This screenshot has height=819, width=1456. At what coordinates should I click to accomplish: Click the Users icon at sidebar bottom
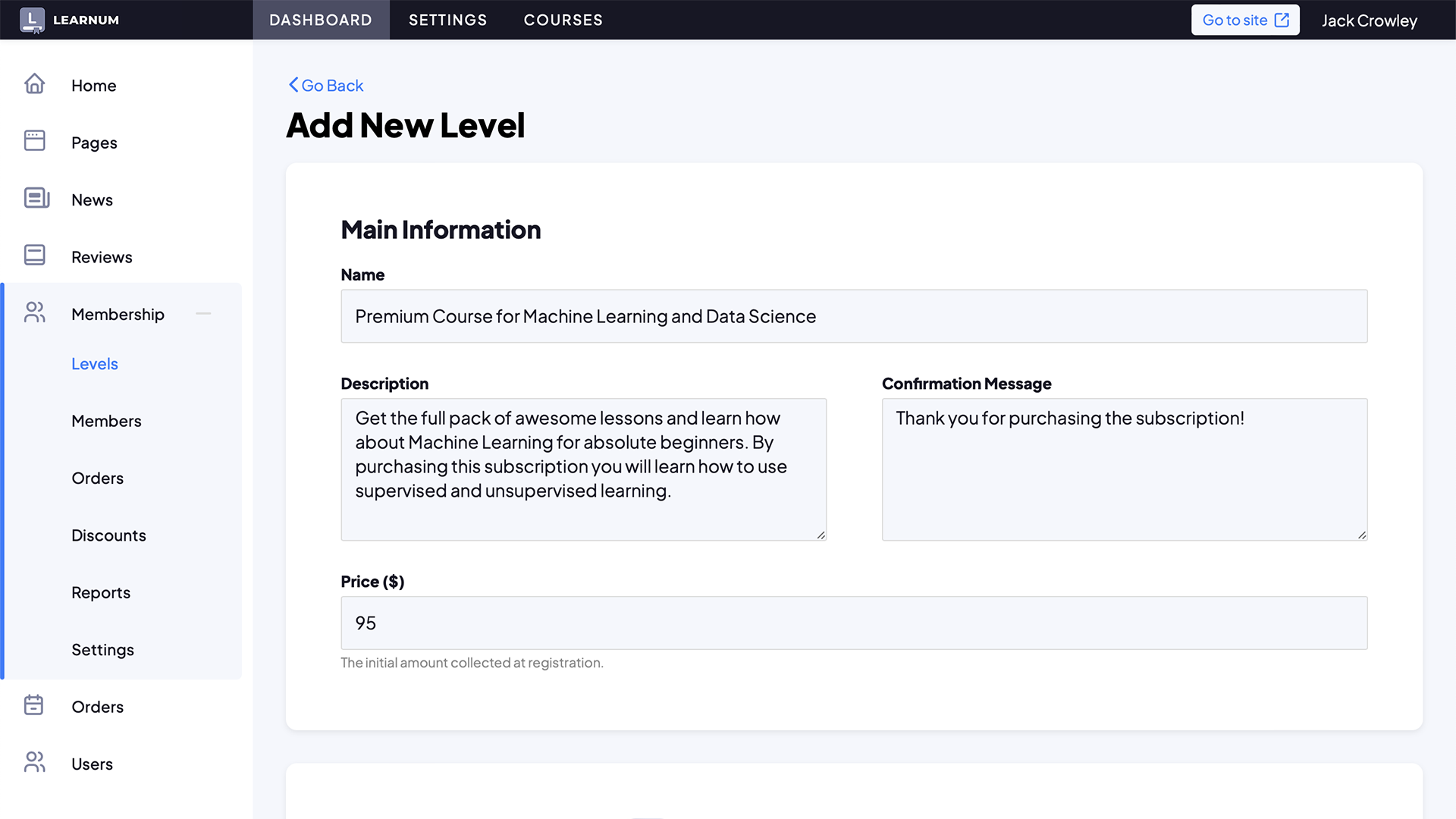(x=34, y=763)
